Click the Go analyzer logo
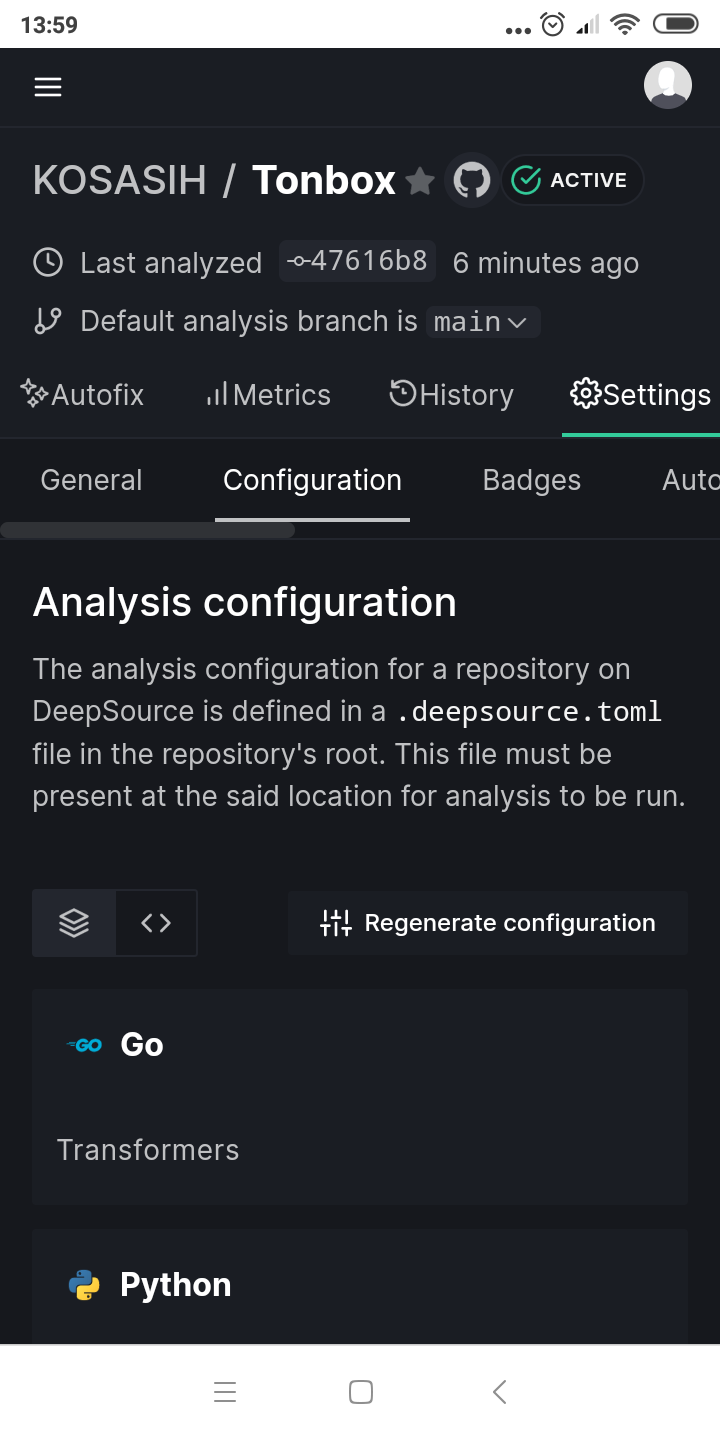Viewport: 720px width, 1440px height. click(85, 1045)
